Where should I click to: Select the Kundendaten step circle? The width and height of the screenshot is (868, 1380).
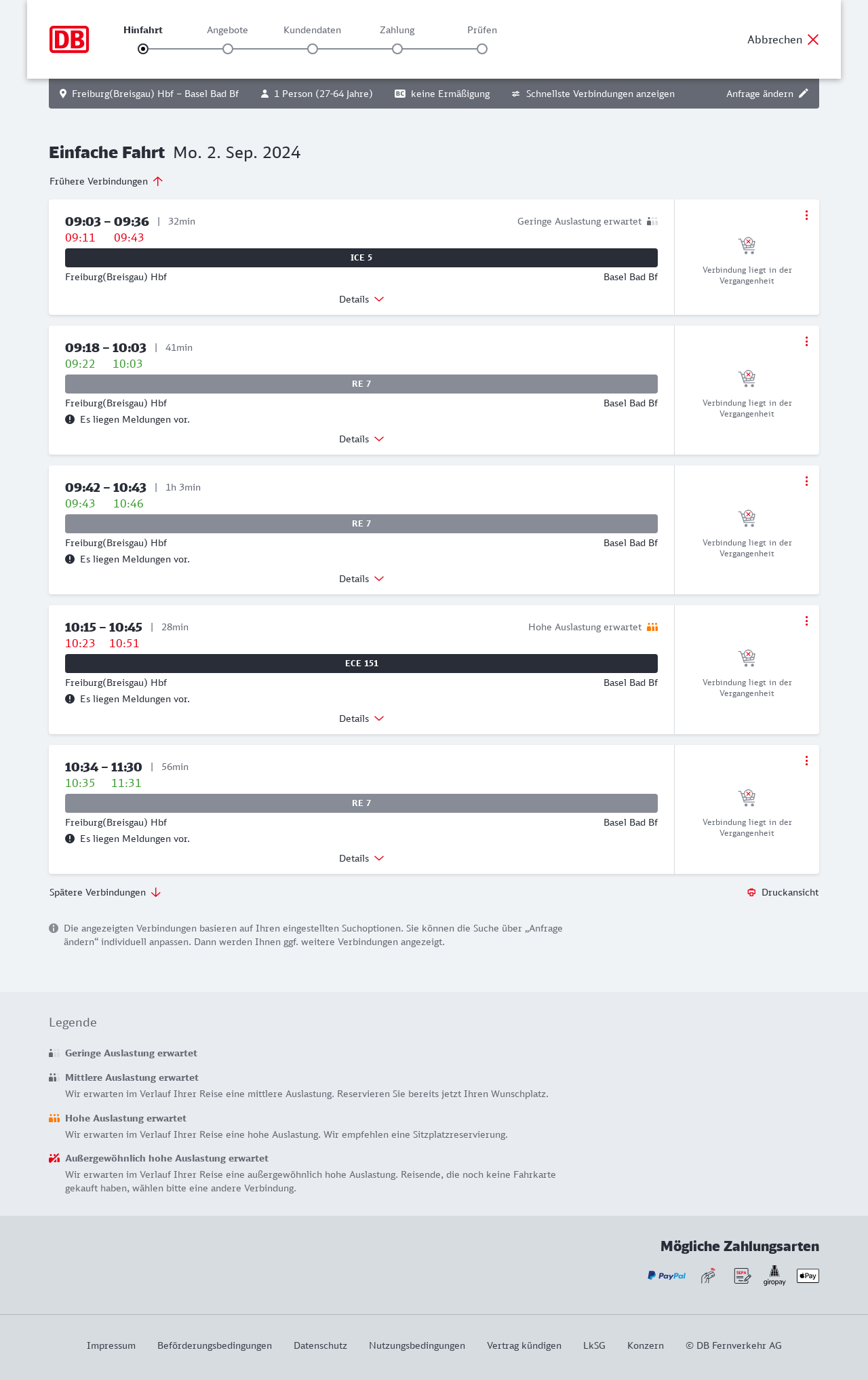pos(313,49)
